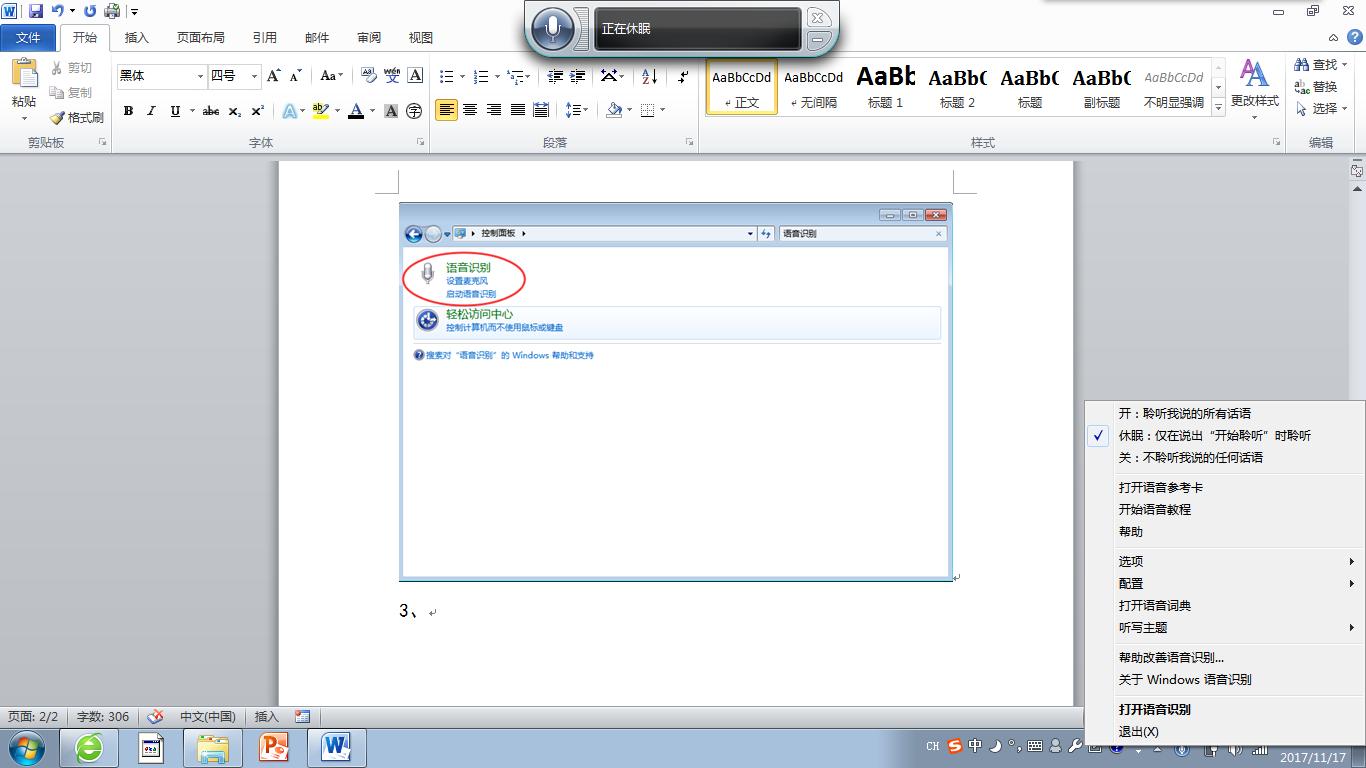Image resolution: width=1366 pixels, height=768 pixels.
Task: Click the Character Border icon
Action: tap(415, 76)
